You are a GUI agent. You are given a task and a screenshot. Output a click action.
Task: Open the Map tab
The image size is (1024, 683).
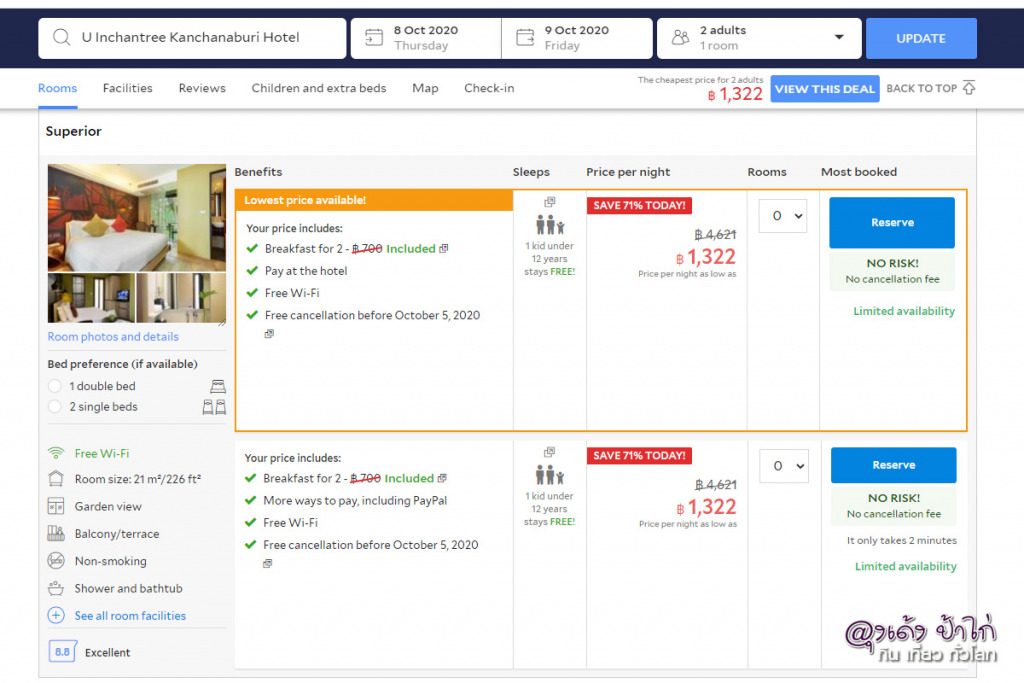coord(425,88)
